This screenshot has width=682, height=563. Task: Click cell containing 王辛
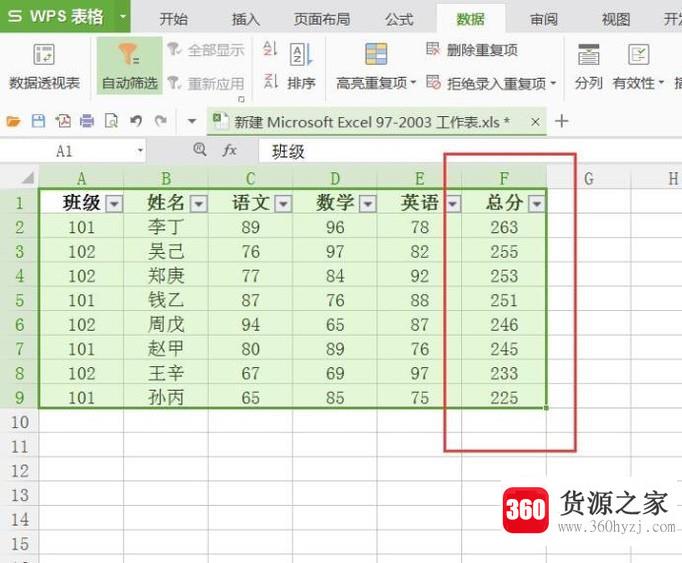tap(166, 373)
